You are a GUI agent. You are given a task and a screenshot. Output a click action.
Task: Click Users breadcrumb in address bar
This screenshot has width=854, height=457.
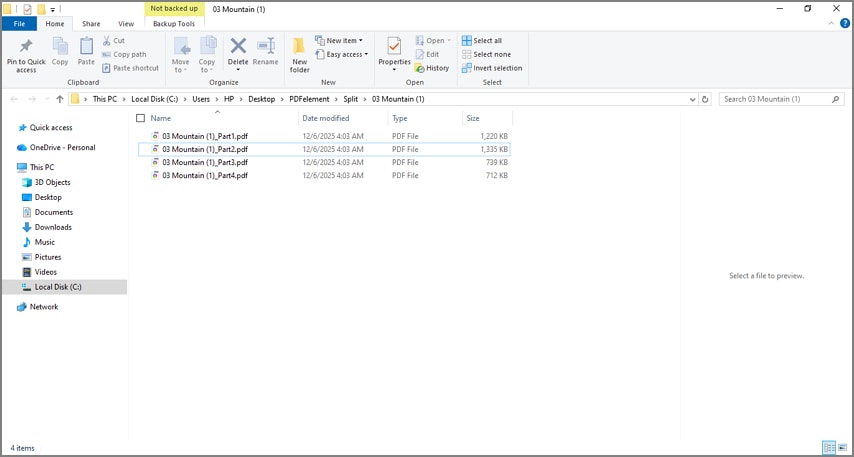tap(201, 99)
